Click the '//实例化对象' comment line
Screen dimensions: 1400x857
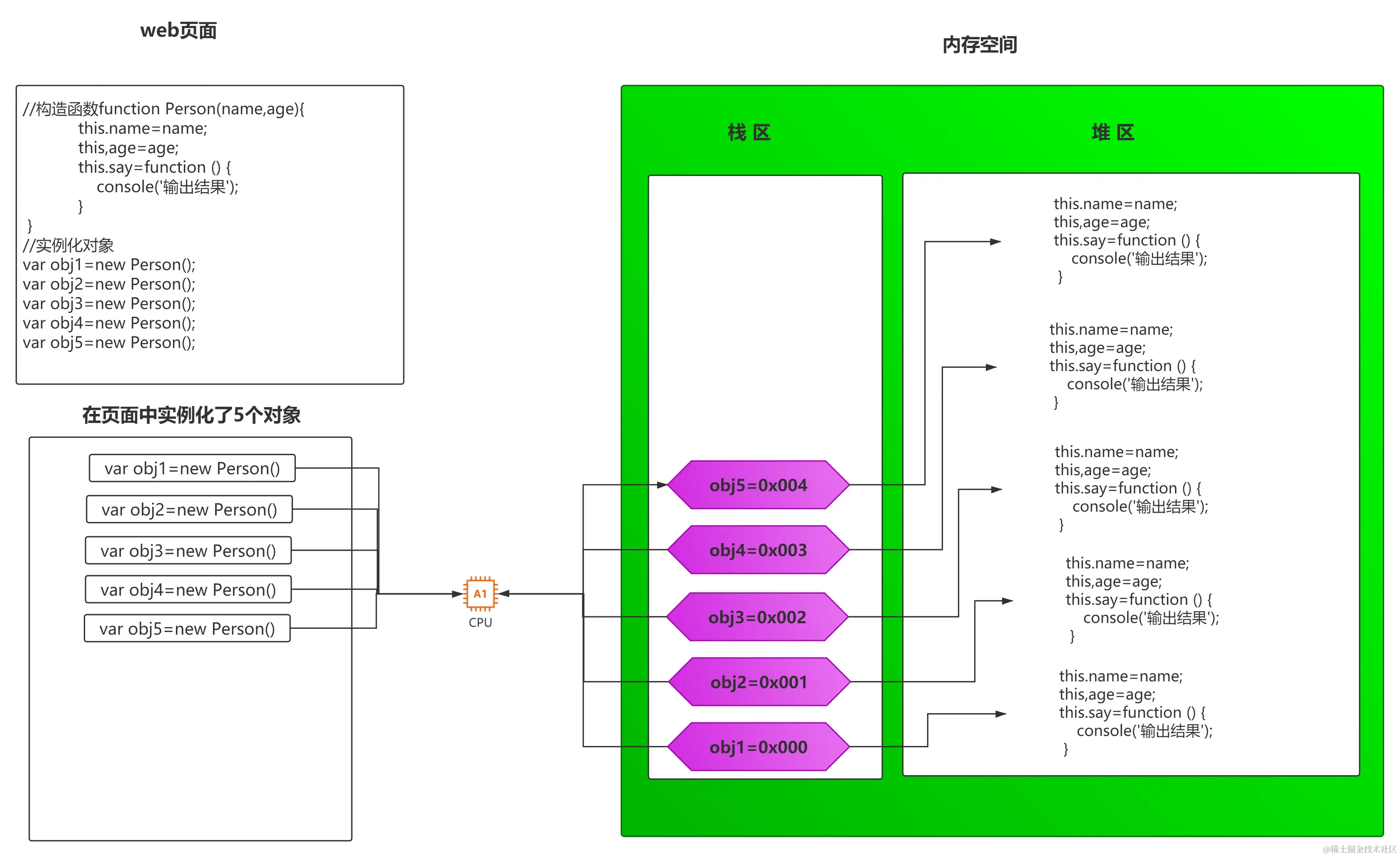[68, 245]
